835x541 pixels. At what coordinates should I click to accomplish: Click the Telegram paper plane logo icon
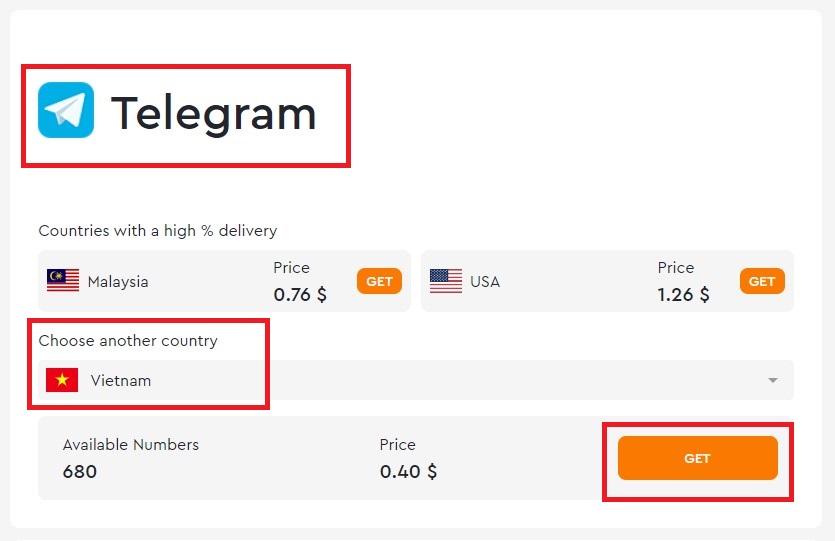click(x=66, y=110)
